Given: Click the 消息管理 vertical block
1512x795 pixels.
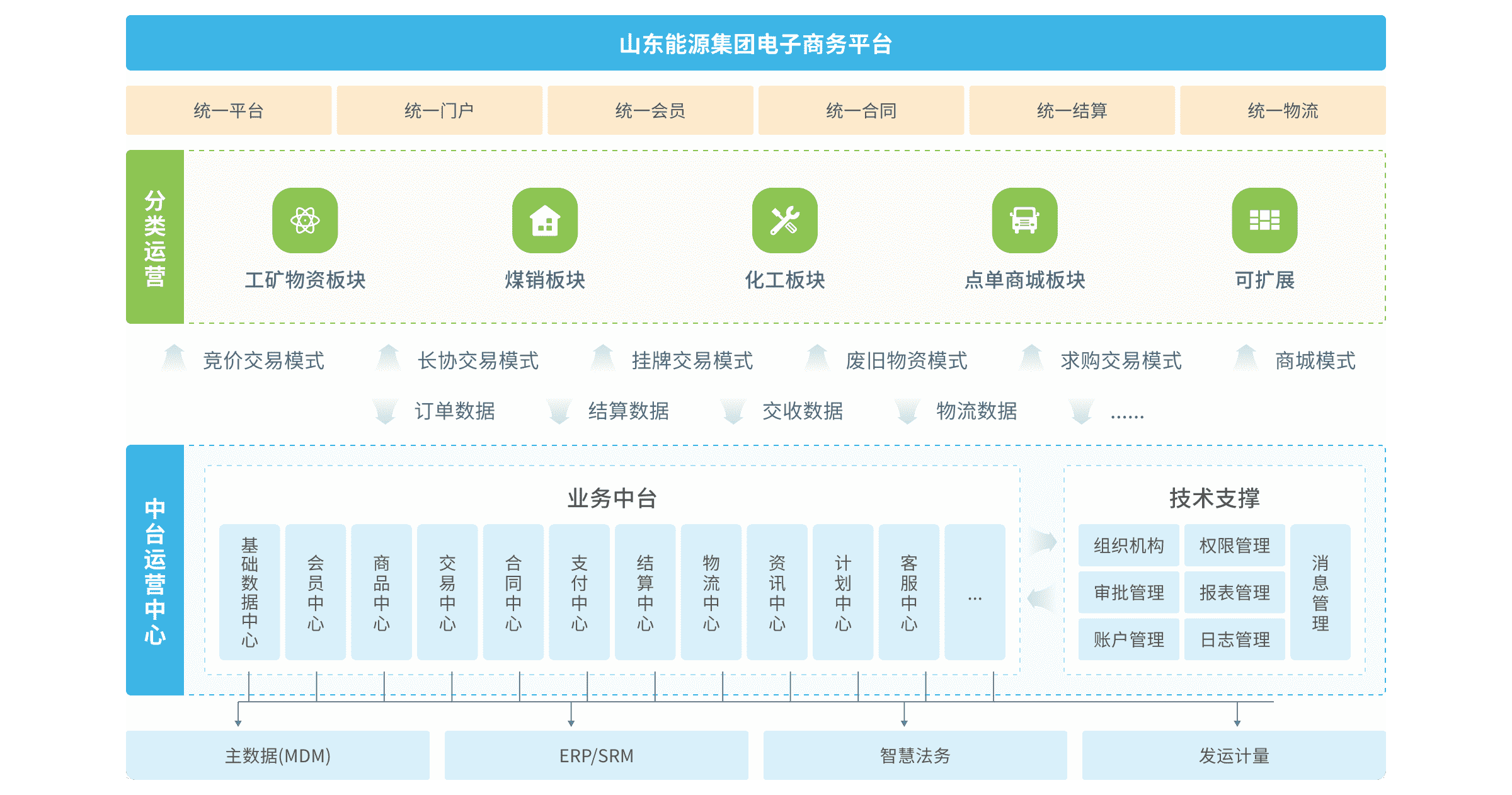Looking at the screenshot, I should tap(1320, 592).
